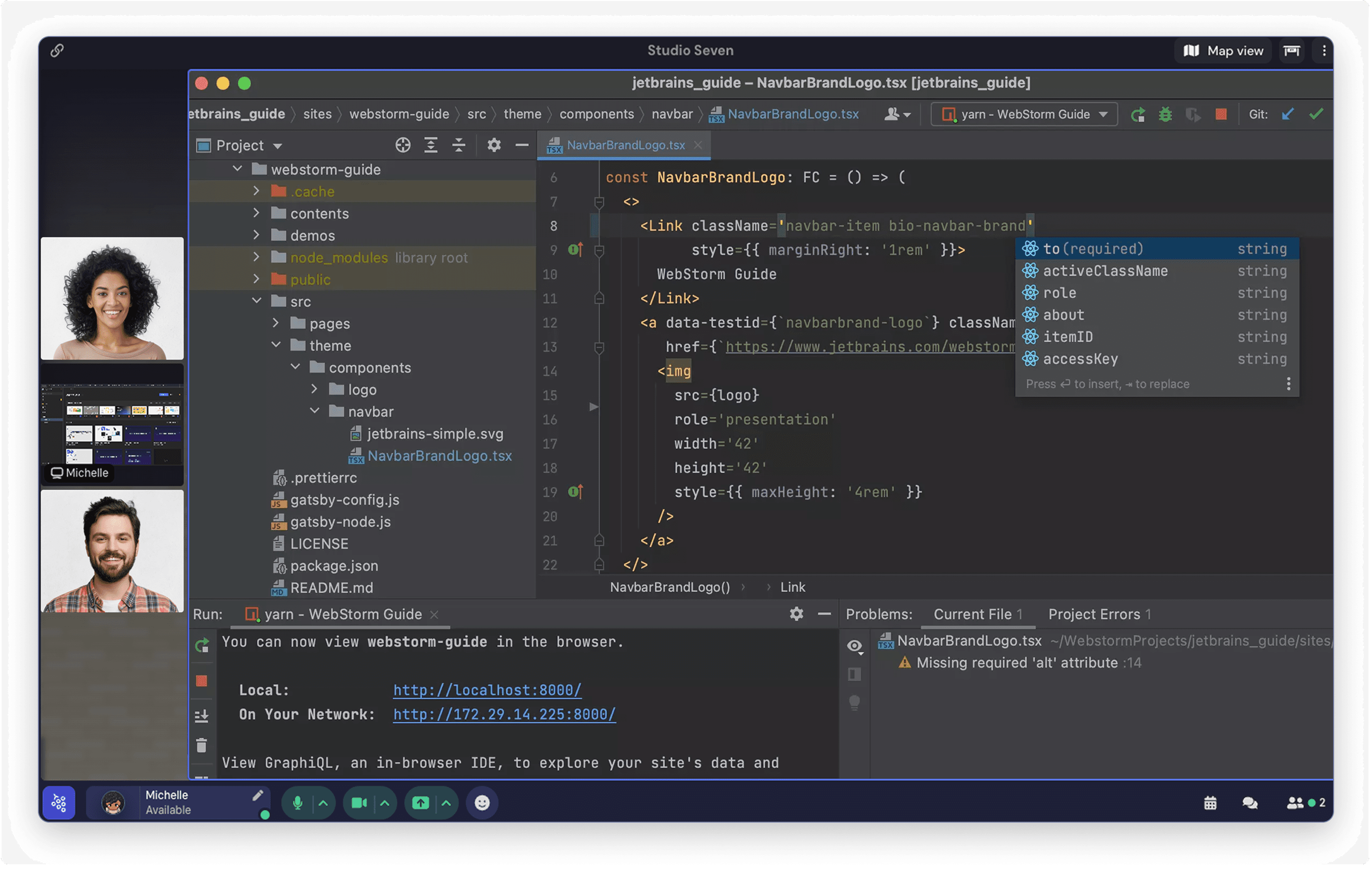Open Run panel gear settings
The height and width of the screenshot is (870, 1372).
pyautogui.click(x=796, y=614)
